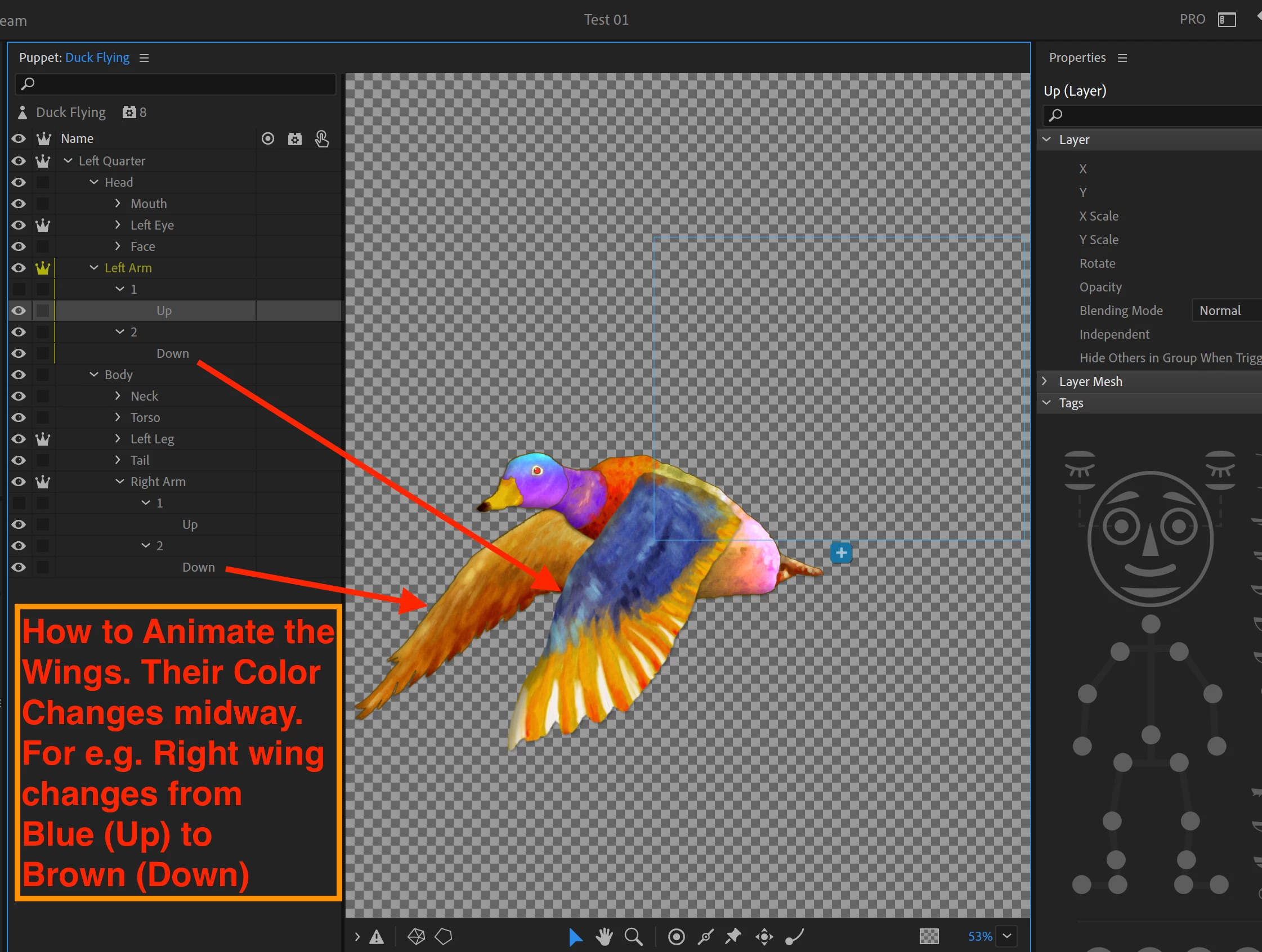The height and width of the screenshot is (952, 1262).
Task: Select the Pin tool
Action: tap(733, 937)
